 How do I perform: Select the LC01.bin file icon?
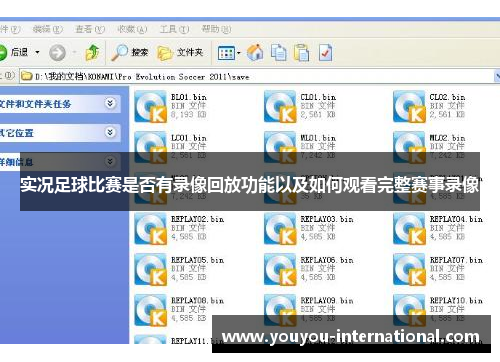[x=151, y=147]
